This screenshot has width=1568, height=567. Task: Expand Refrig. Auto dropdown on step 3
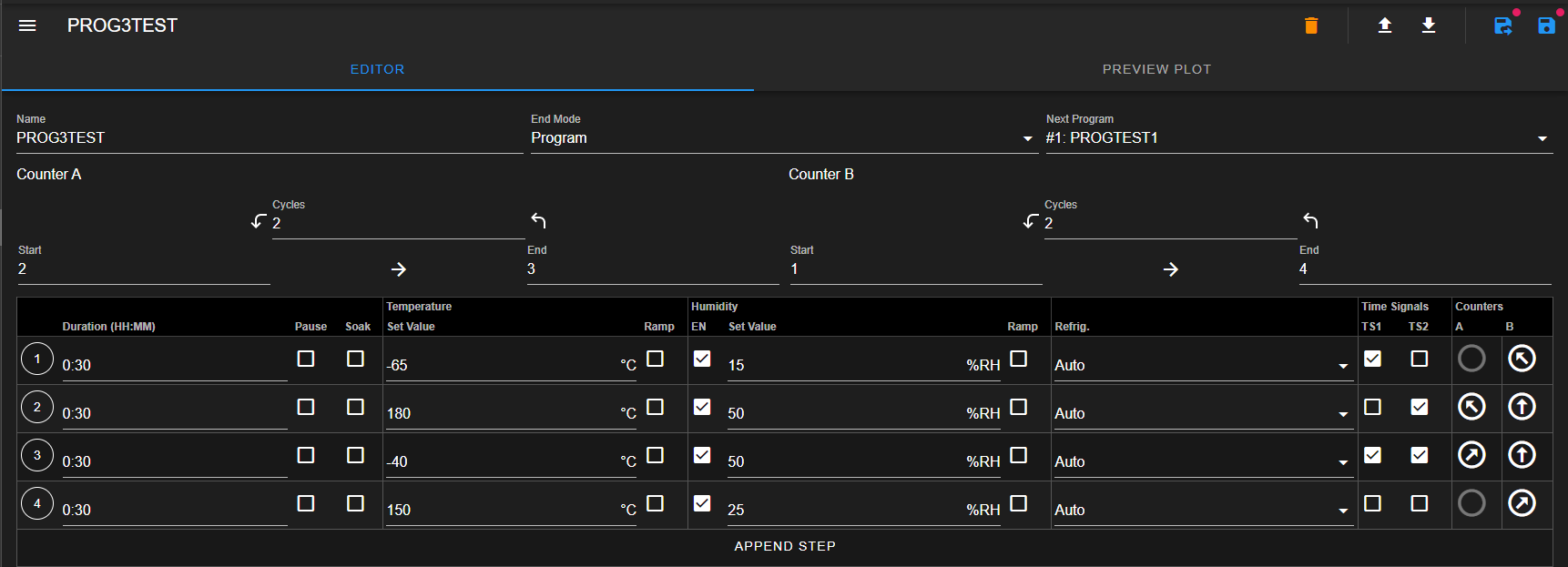coord(1203,461)
